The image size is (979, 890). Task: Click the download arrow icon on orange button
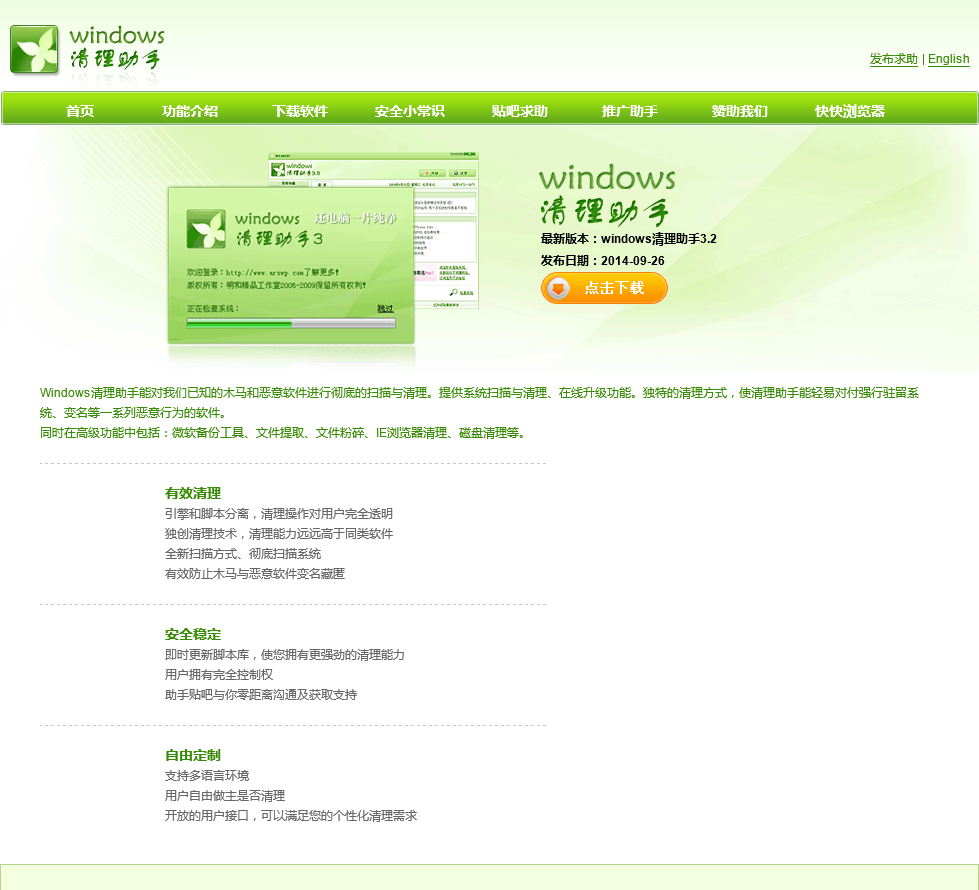pyautogui.click(x=558, y=288)
